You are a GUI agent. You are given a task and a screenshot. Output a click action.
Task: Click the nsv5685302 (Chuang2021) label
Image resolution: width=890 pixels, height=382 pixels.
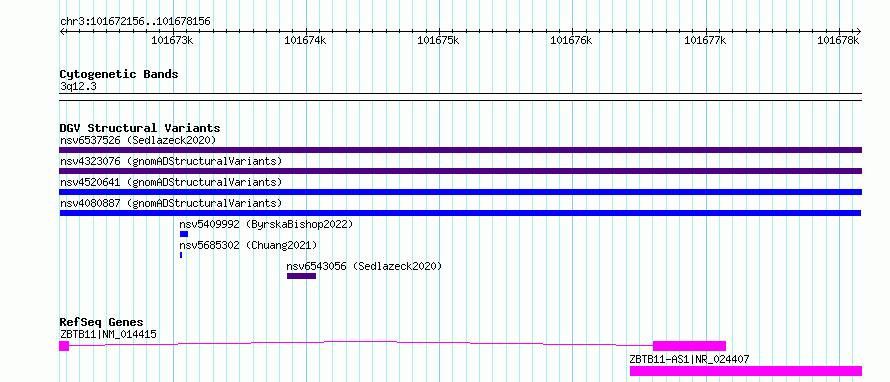point(248,245)
